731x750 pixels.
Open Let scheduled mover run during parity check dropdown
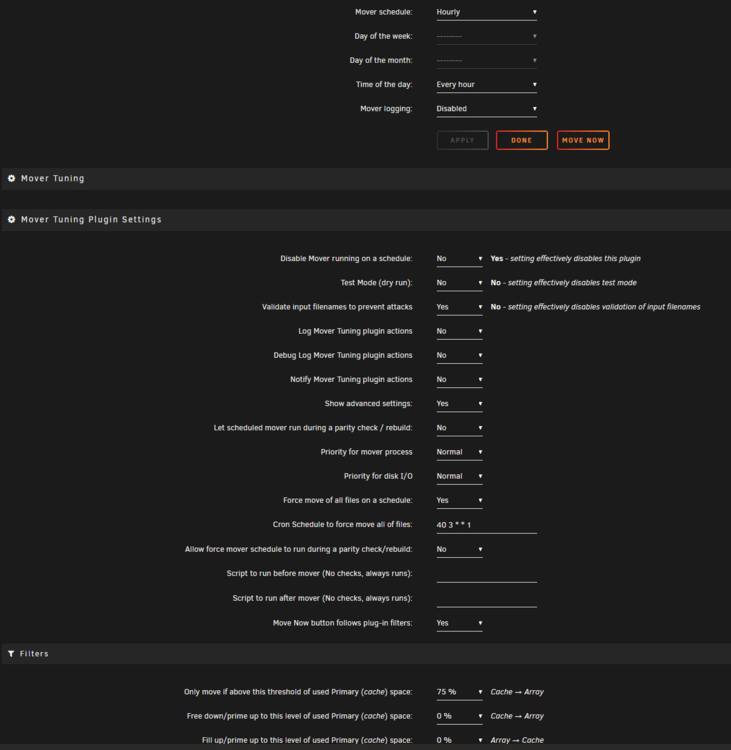[459, 428]
